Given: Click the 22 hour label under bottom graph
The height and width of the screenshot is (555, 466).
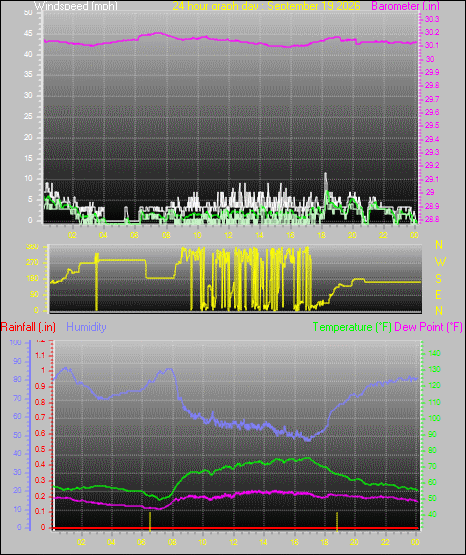Looking at the screenshot, I should coord(385,542).
